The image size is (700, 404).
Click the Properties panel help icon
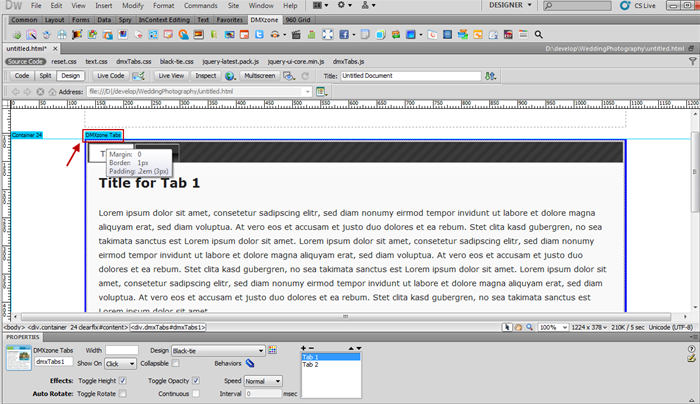click(x=690, y=351)
